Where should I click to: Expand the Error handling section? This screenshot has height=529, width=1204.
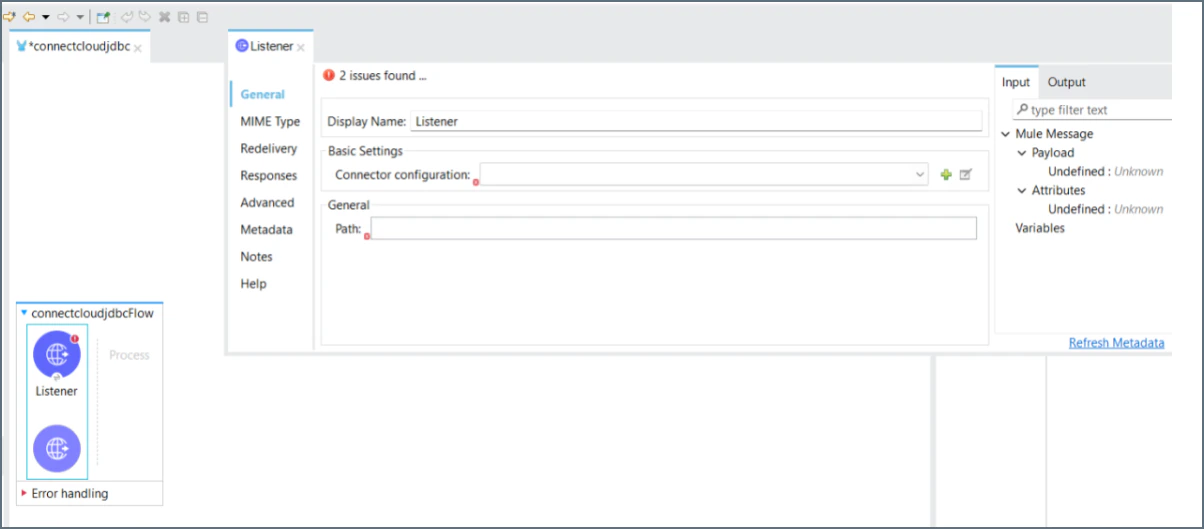coord(25,493)
